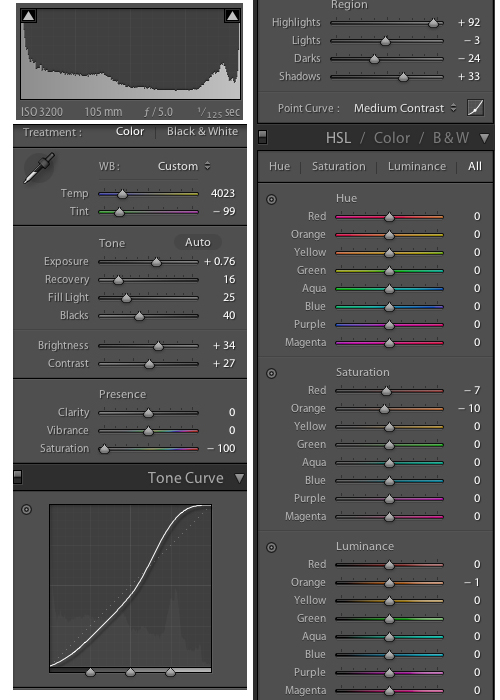Switch to the Luminance tab
The width and height of the screenshot is (500, 700).
(417, 167)
